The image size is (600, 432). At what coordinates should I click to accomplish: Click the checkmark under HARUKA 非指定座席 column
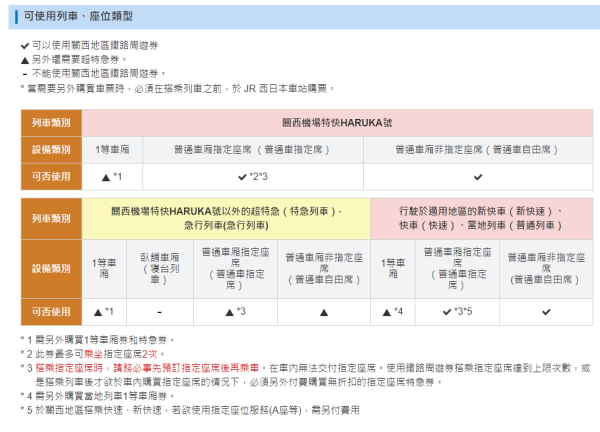click(x=478, y=177)
